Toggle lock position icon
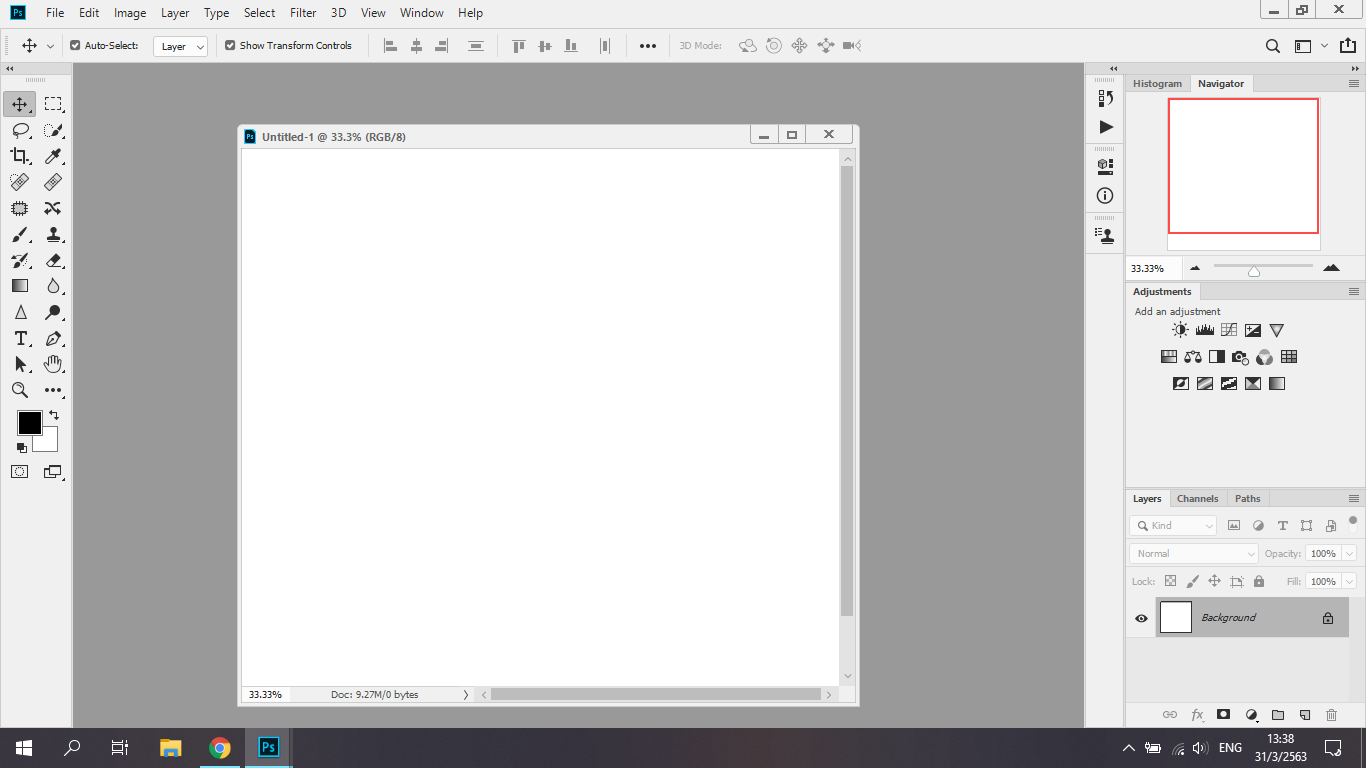The width and height of the screenshot is (1366, 768). [1214, 581]
